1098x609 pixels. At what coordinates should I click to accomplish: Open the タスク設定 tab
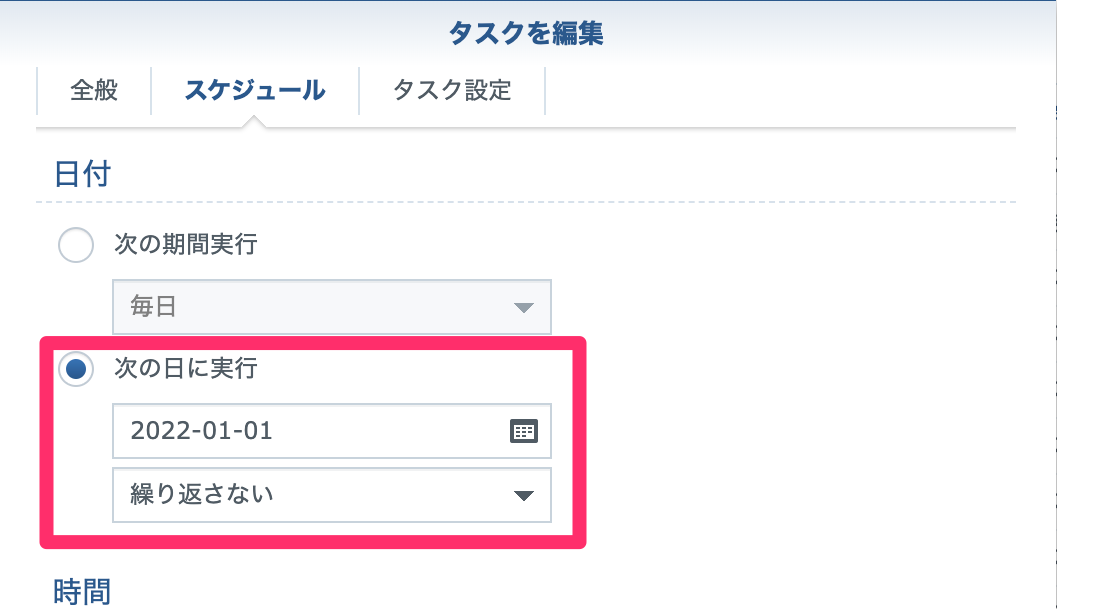point(452,91)
